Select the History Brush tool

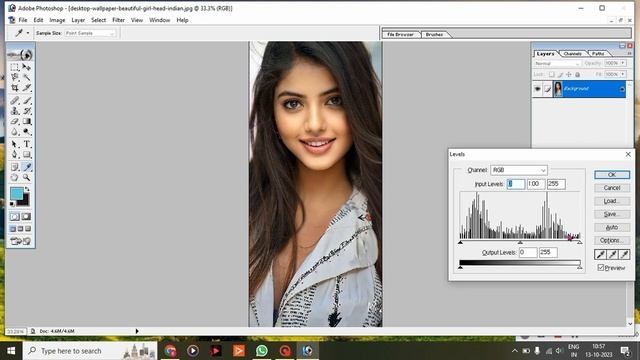(27, 111)
